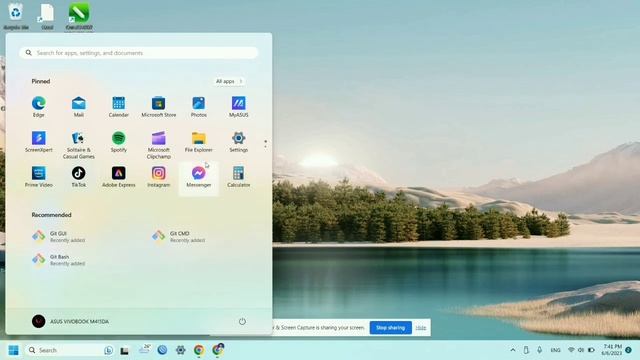Open notification badge in tray corner

[x=629, y=350]
